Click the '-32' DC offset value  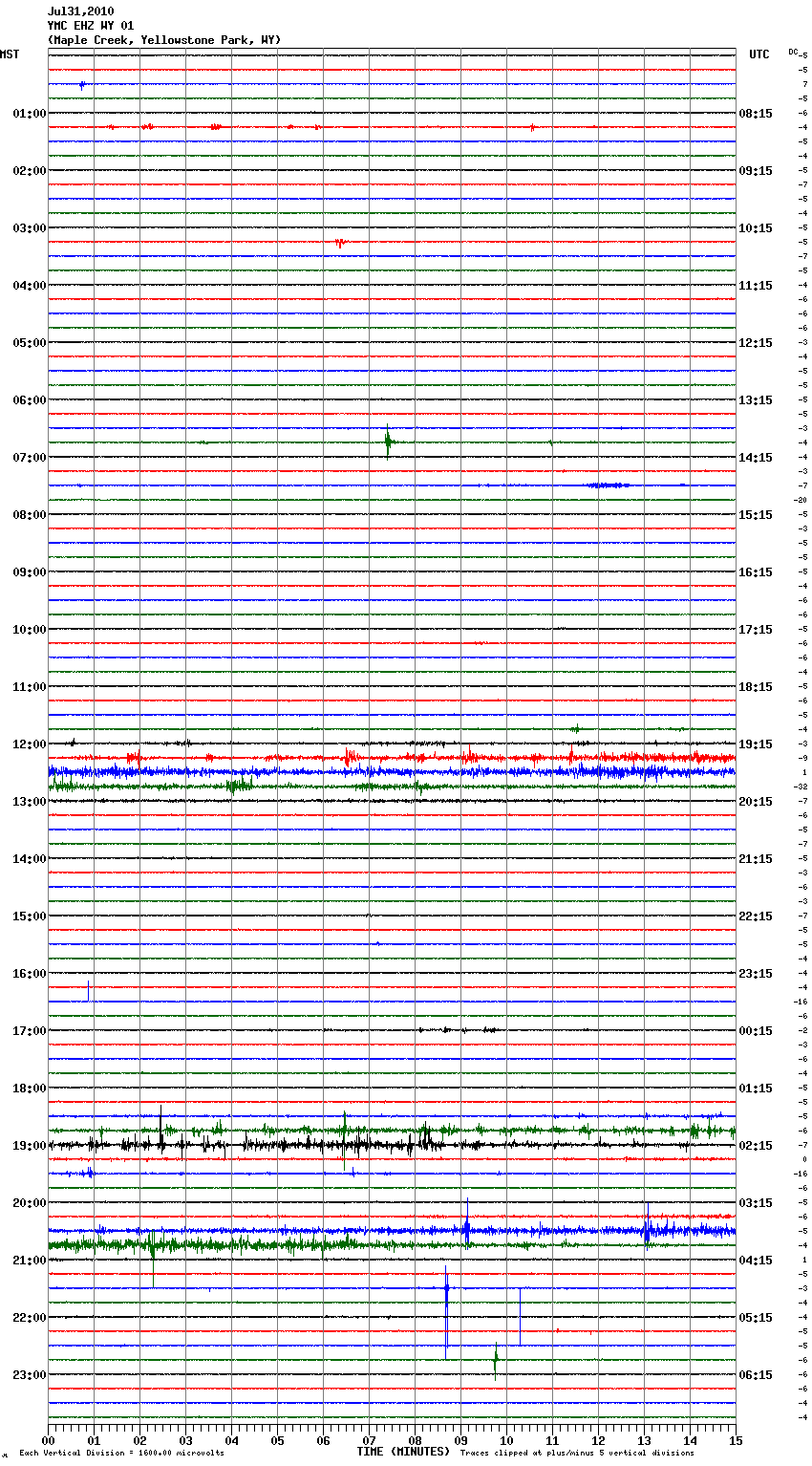coord(801,787)
